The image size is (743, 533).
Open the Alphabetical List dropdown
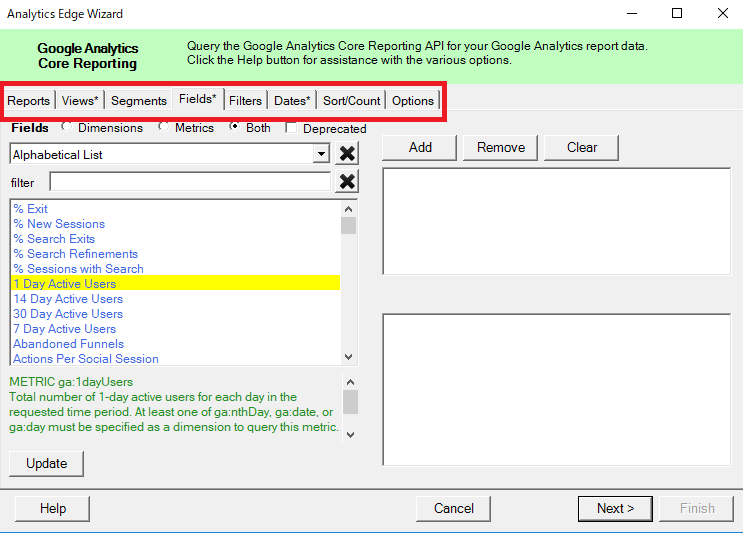point(321,154)
